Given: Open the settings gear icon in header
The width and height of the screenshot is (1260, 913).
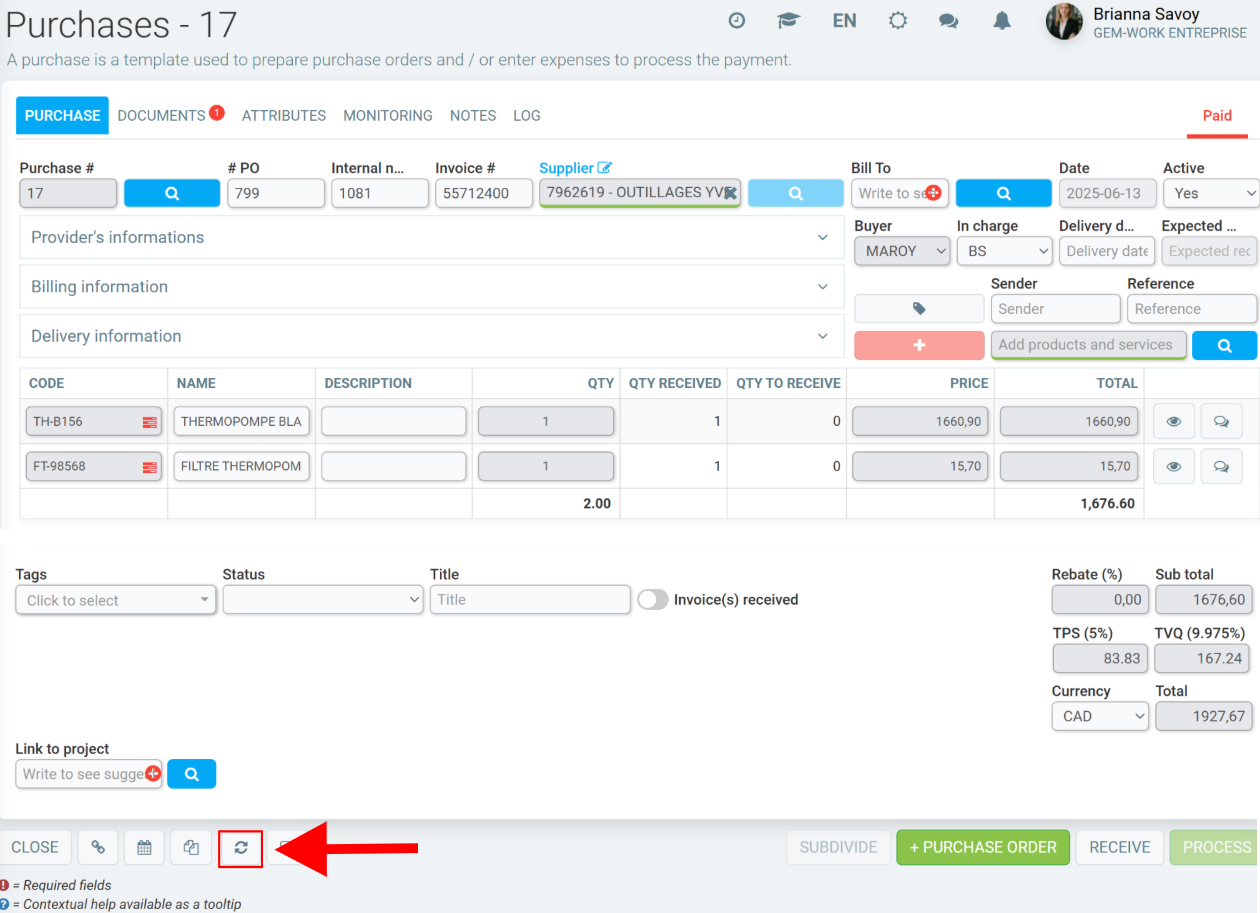Looking at the screenshot, I should click(x=898, y=20).
